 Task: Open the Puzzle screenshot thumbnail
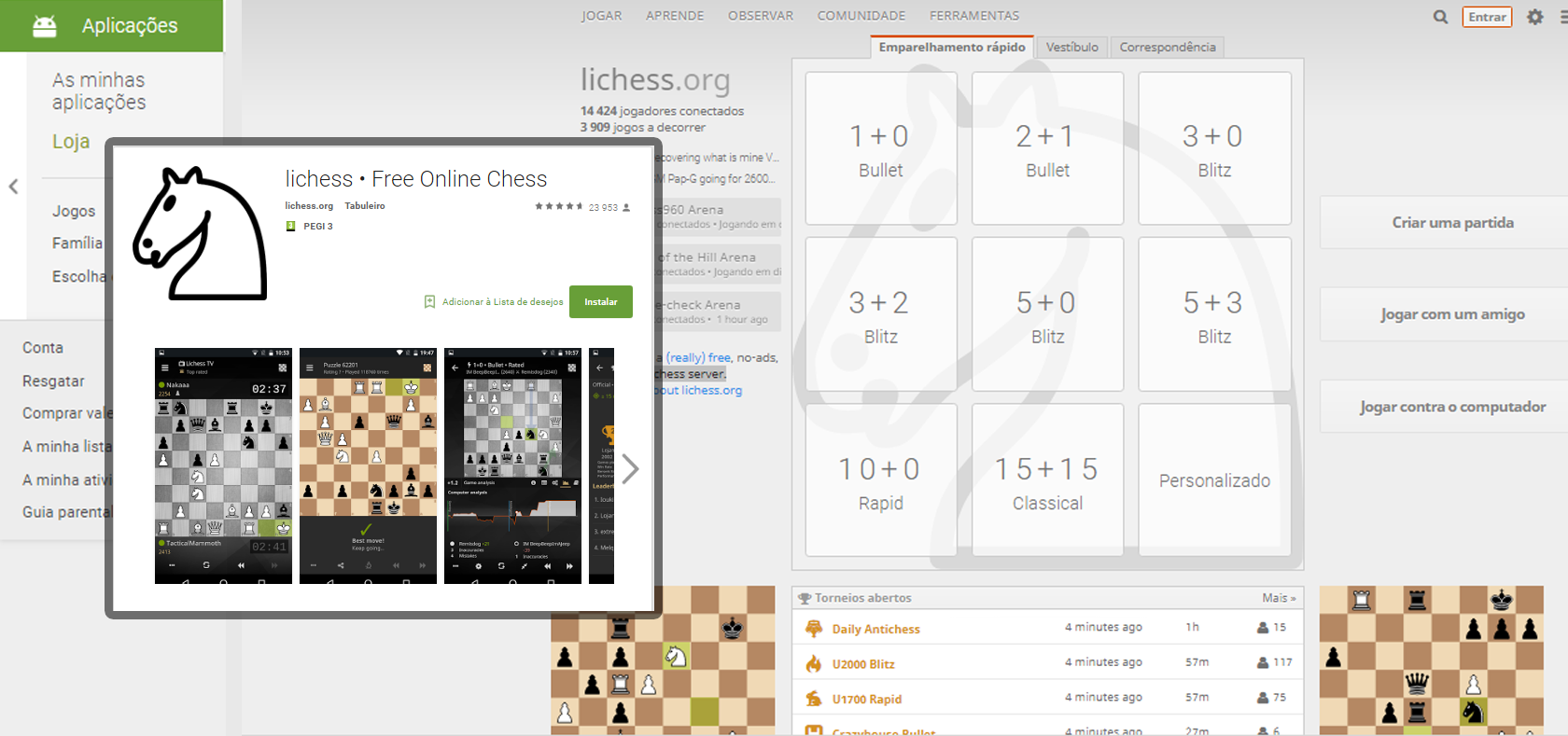[x=368, y=465]
